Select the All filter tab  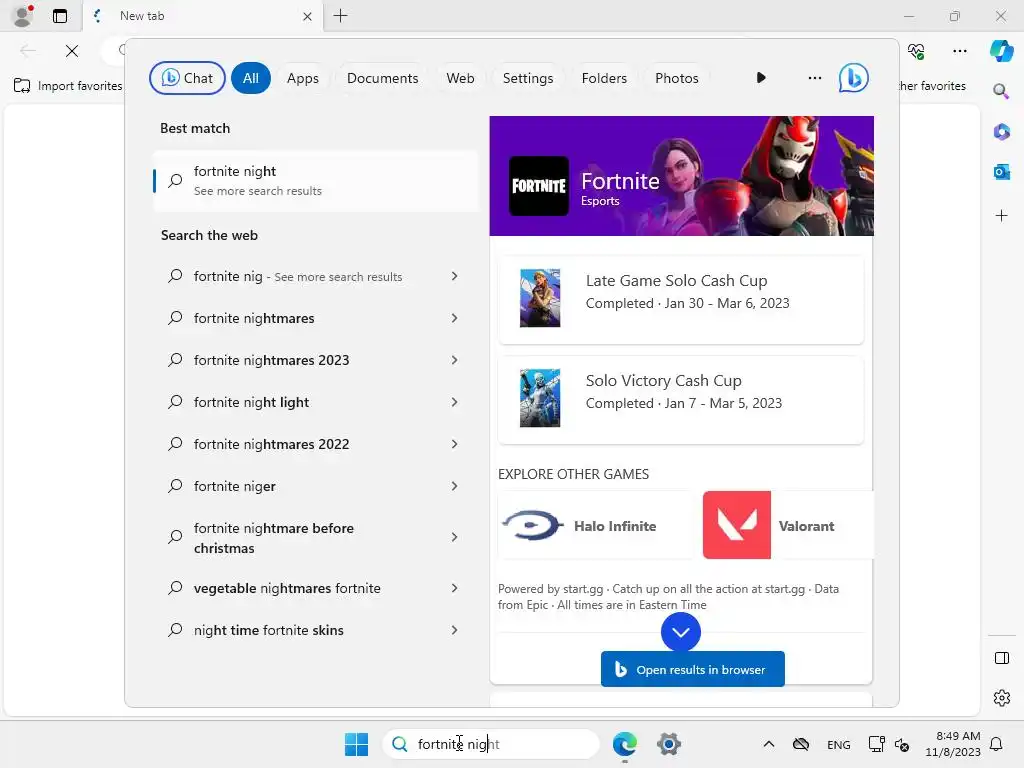251,78
